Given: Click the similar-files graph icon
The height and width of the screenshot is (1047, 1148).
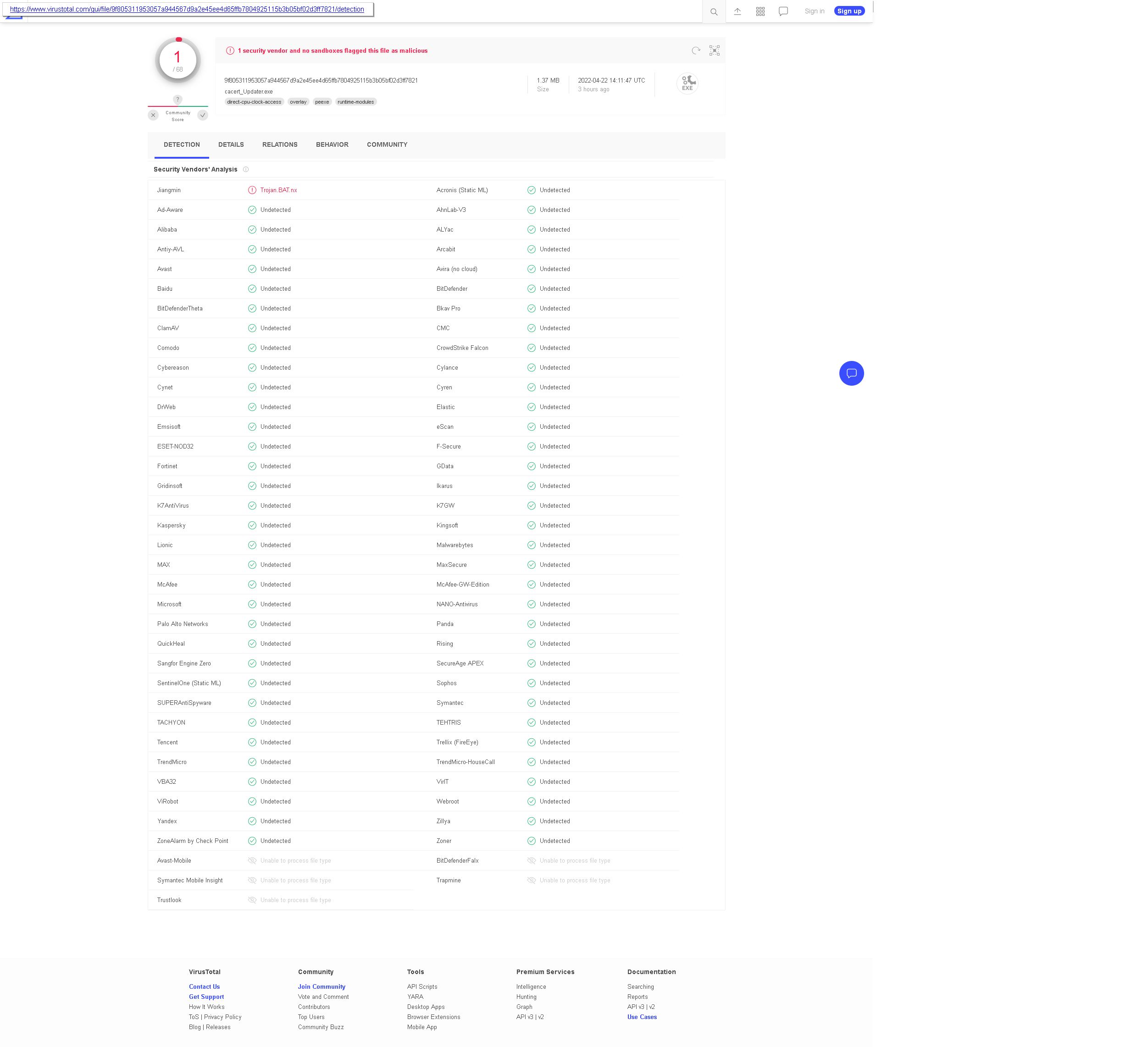Looking at the screenshot, I should [715, 50].
